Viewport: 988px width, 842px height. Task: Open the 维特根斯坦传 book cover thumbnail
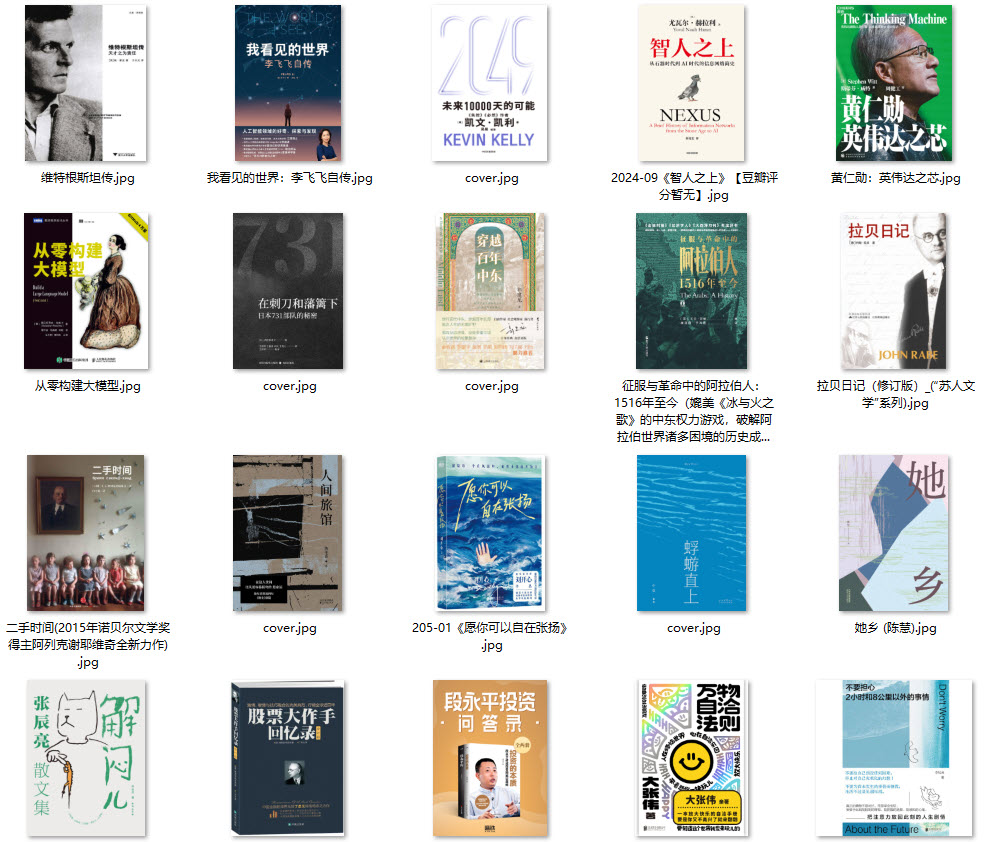click(85, 83)
